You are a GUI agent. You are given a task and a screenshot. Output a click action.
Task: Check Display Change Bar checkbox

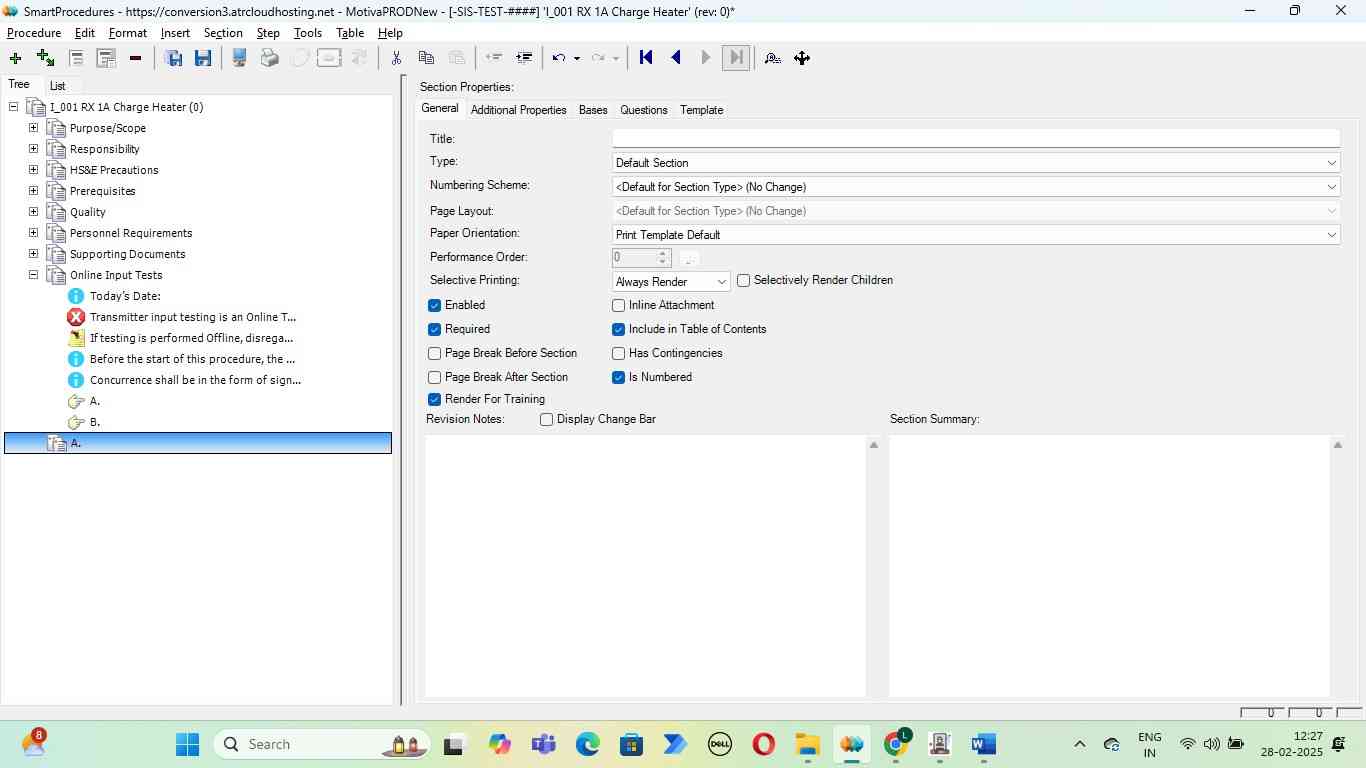[x=546, y=419]
